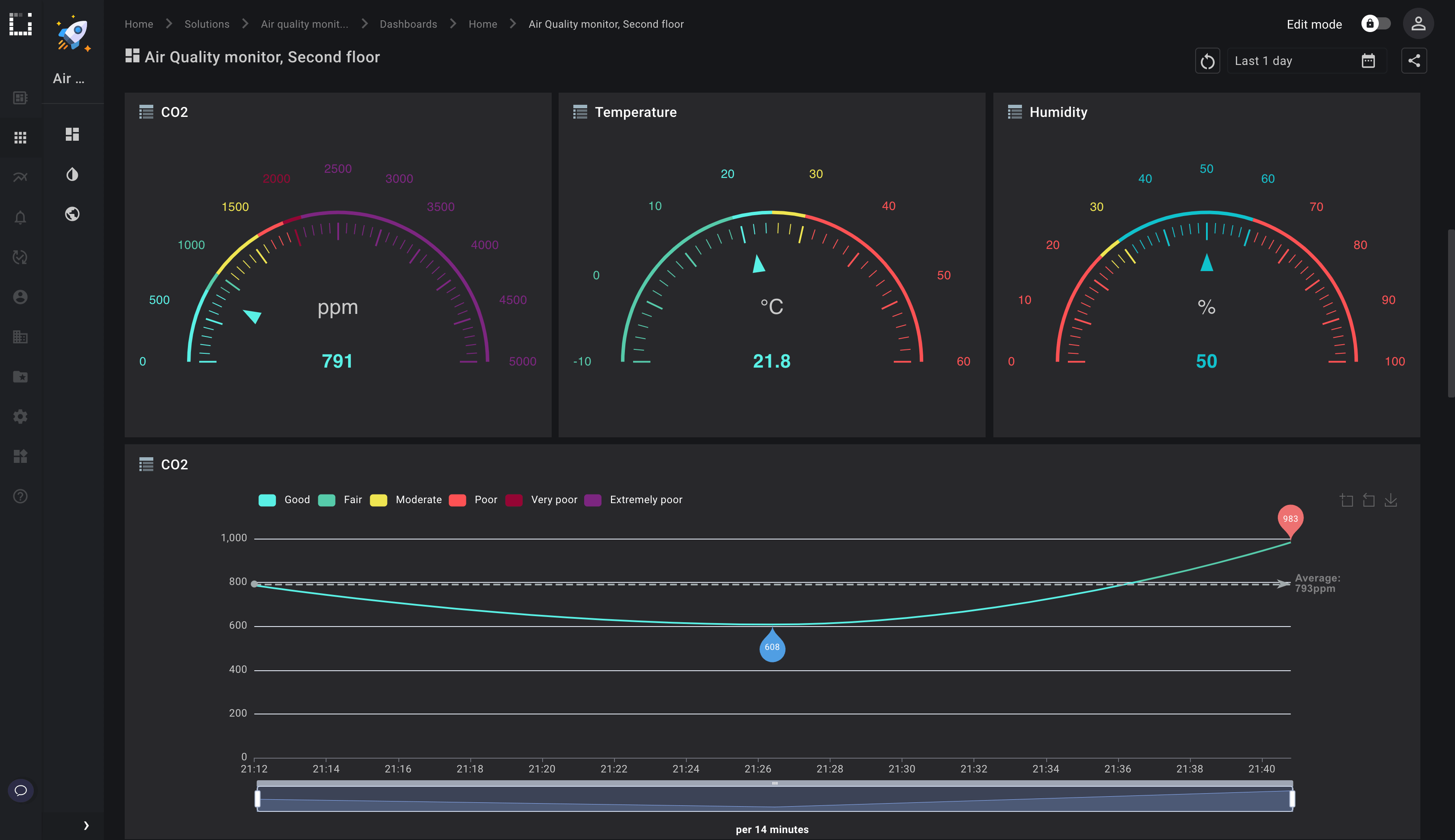Toggle the Poor legend series
1455x840 pixels.
click(x=472, y=500)
